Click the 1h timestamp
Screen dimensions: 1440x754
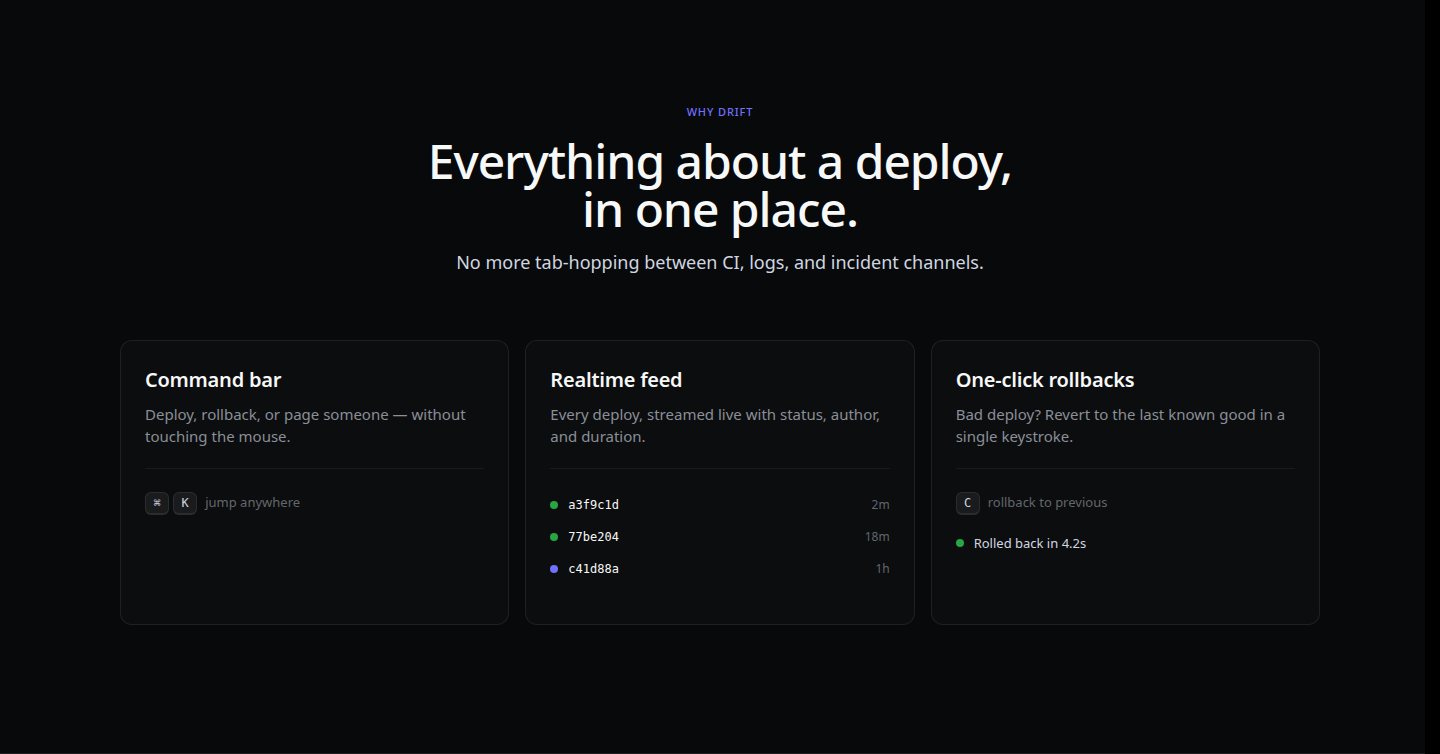tap(883, 569)
